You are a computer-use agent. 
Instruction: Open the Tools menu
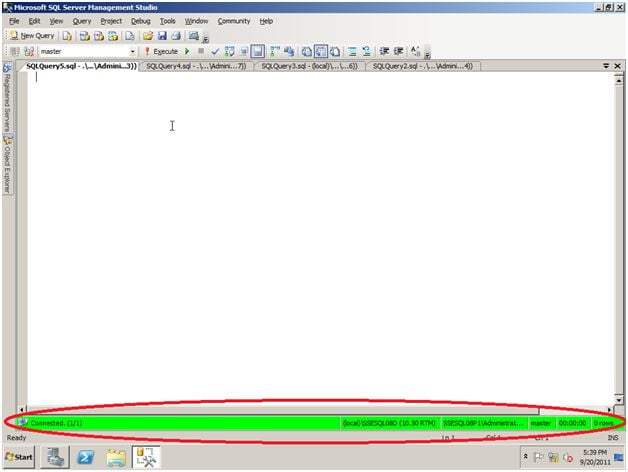(167, 21)
